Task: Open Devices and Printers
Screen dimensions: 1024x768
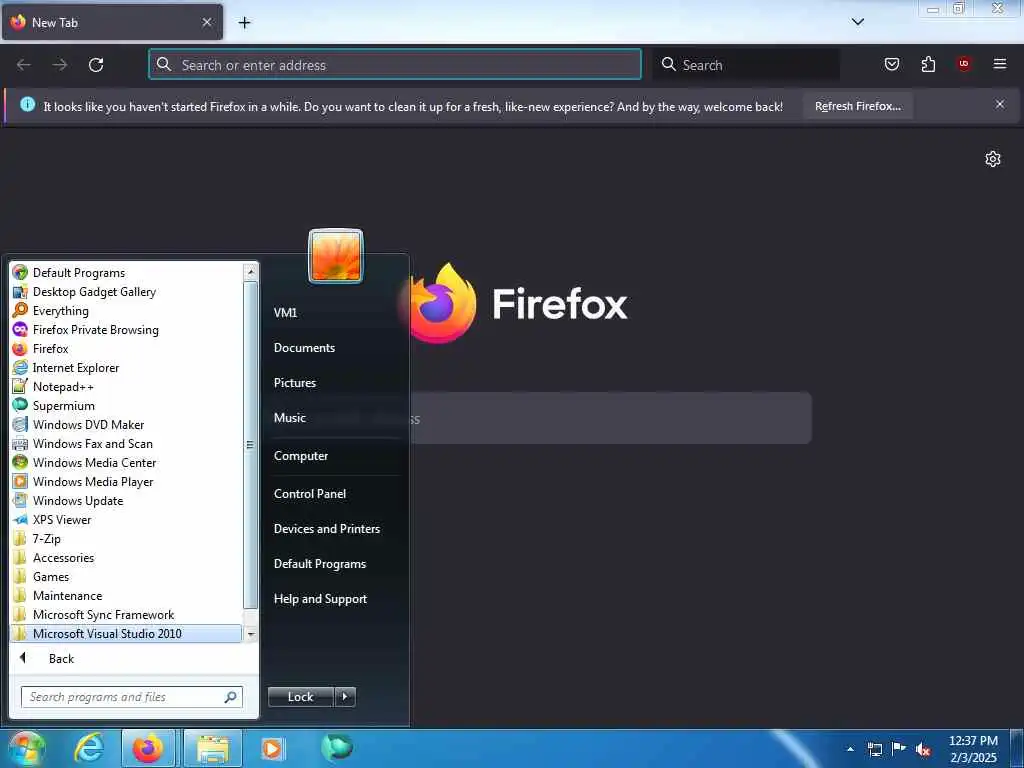Action: click(x=327, y=528)
